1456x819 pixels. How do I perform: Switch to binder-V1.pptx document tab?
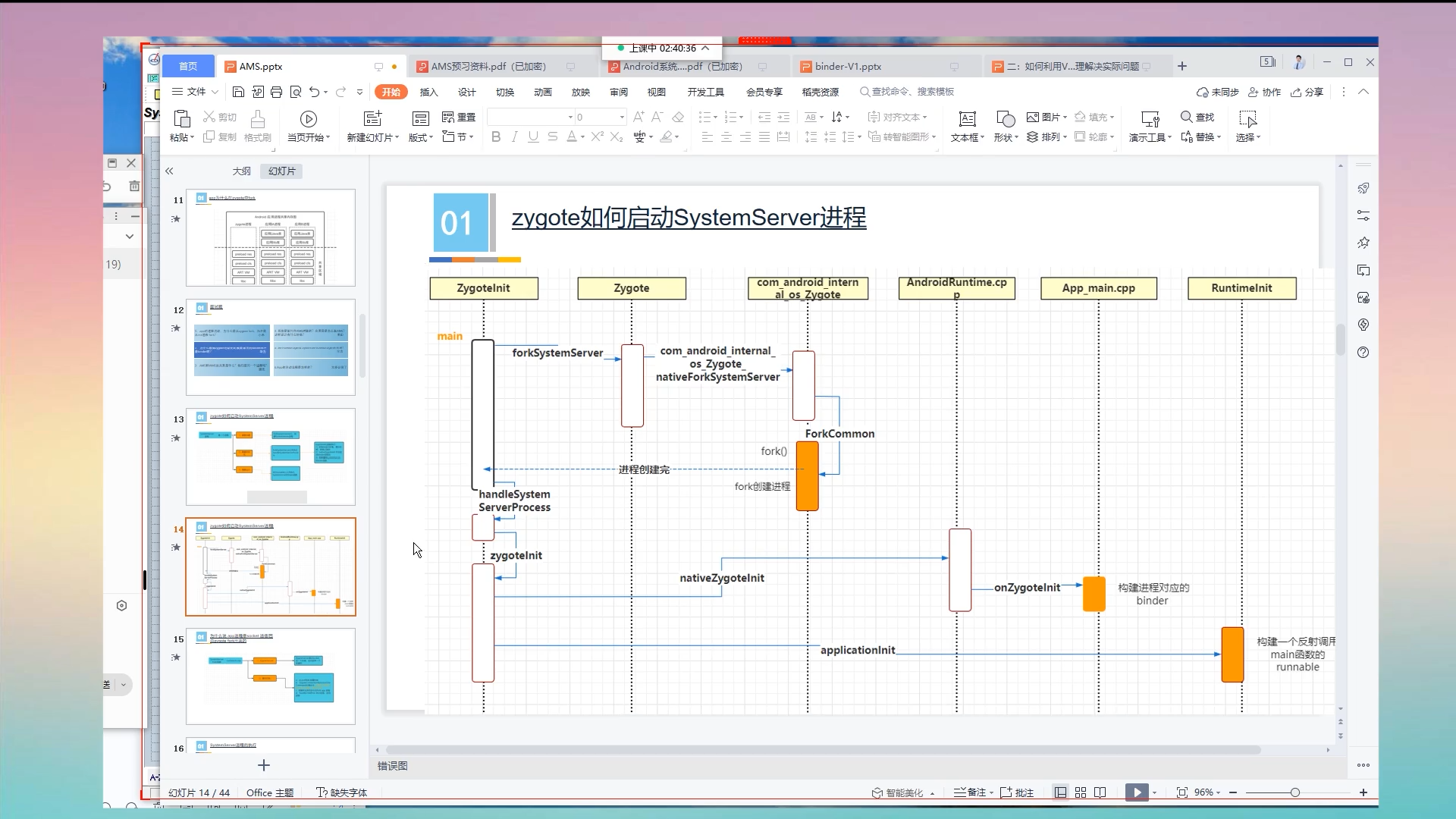pos(848,67)
